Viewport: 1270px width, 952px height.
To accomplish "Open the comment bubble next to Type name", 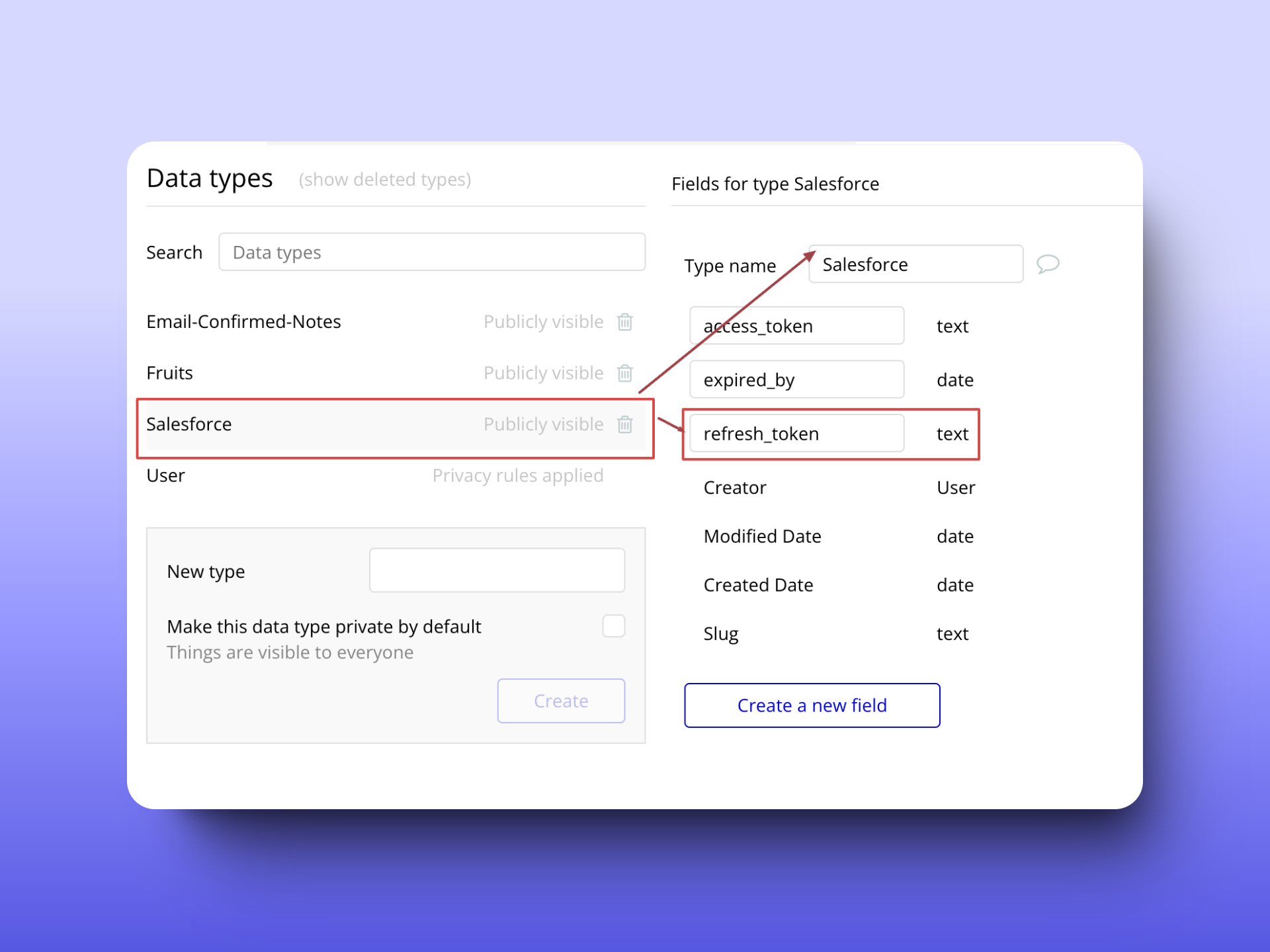I will (x=1048, y=264).
